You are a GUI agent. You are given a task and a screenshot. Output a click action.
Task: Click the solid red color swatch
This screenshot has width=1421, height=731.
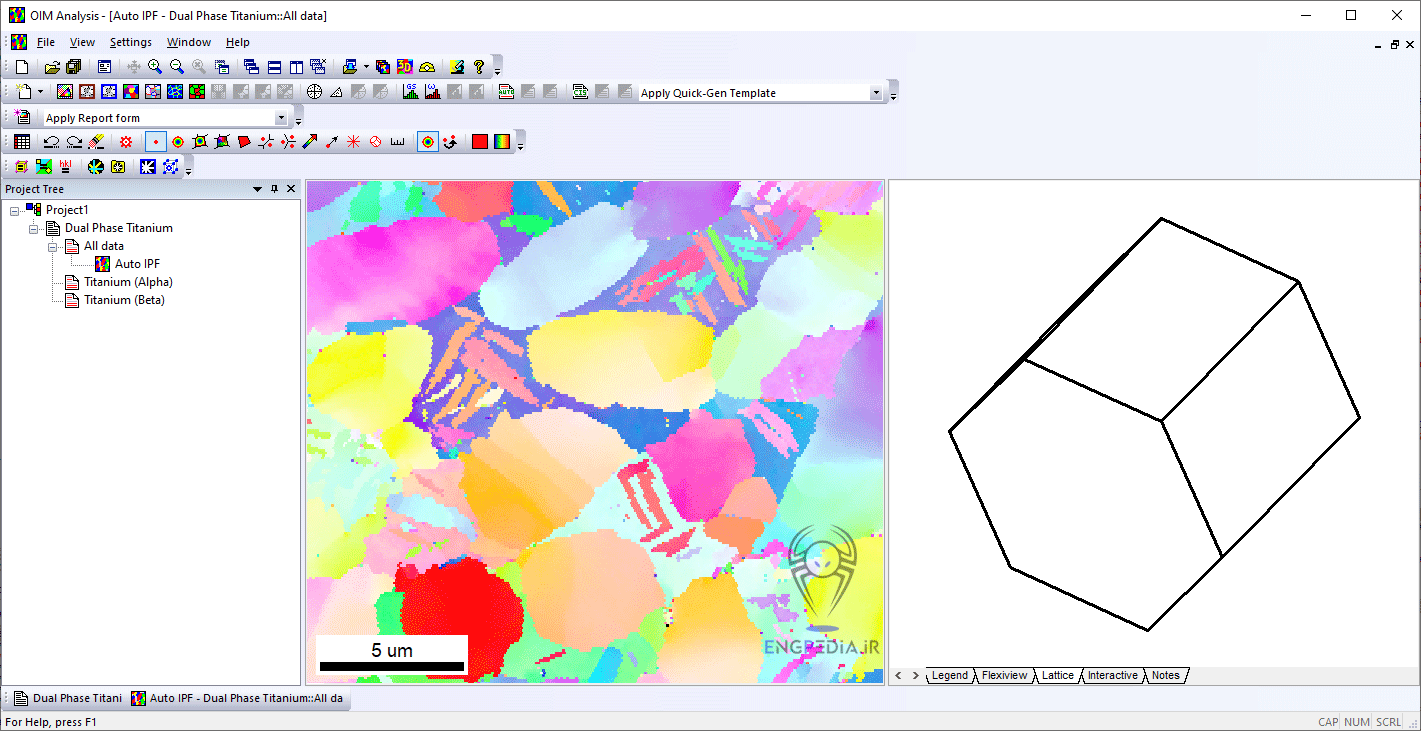coord(480,142)
